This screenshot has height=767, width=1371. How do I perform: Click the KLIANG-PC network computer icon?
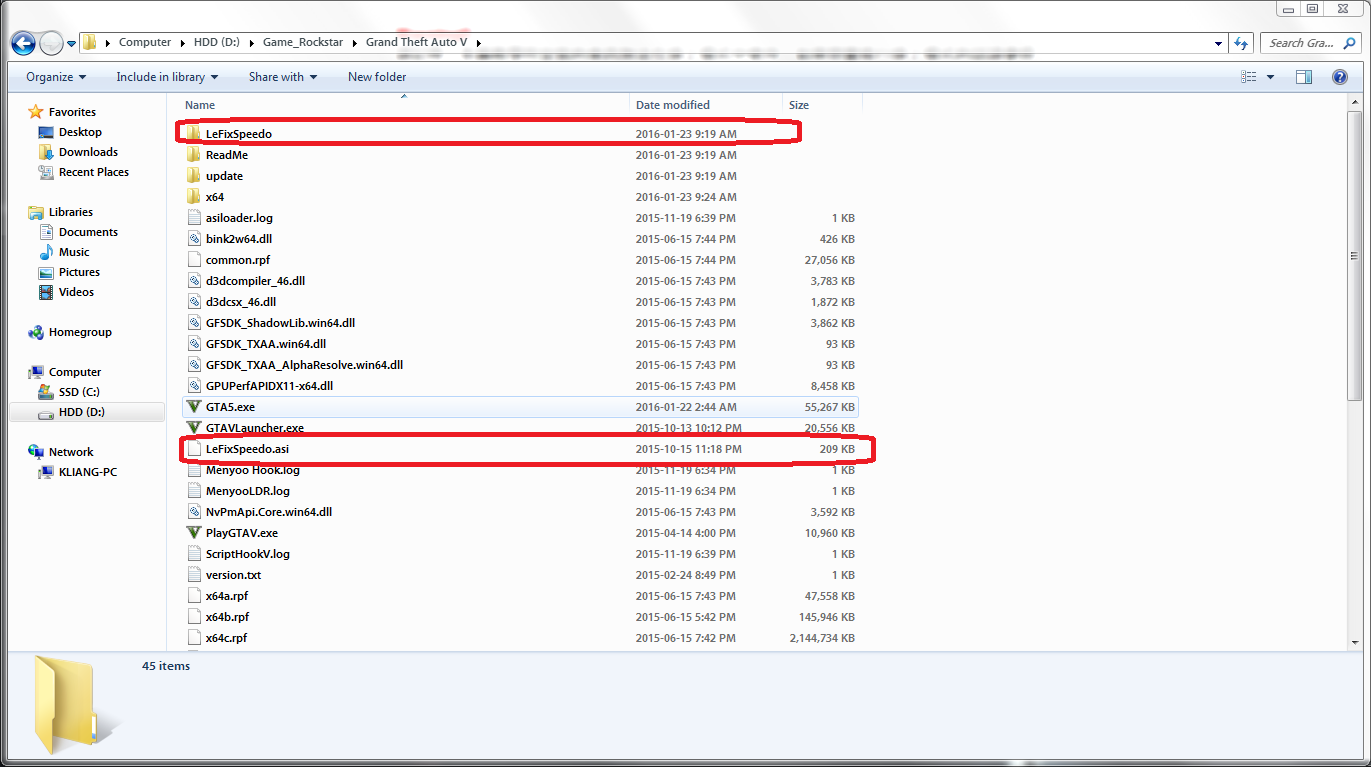pyautogui.click(x=46, y=472)
